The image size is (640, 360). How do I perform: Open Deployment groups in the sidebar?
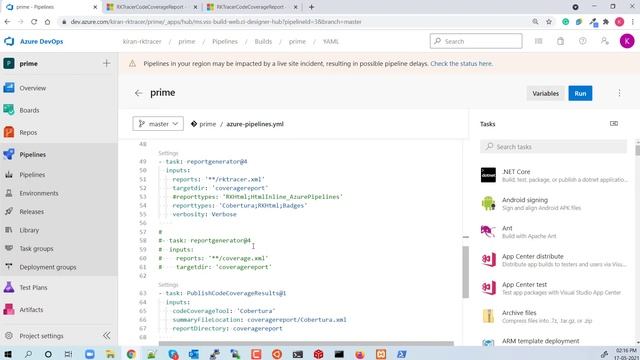pyautogui.click(x=48, y=267)
